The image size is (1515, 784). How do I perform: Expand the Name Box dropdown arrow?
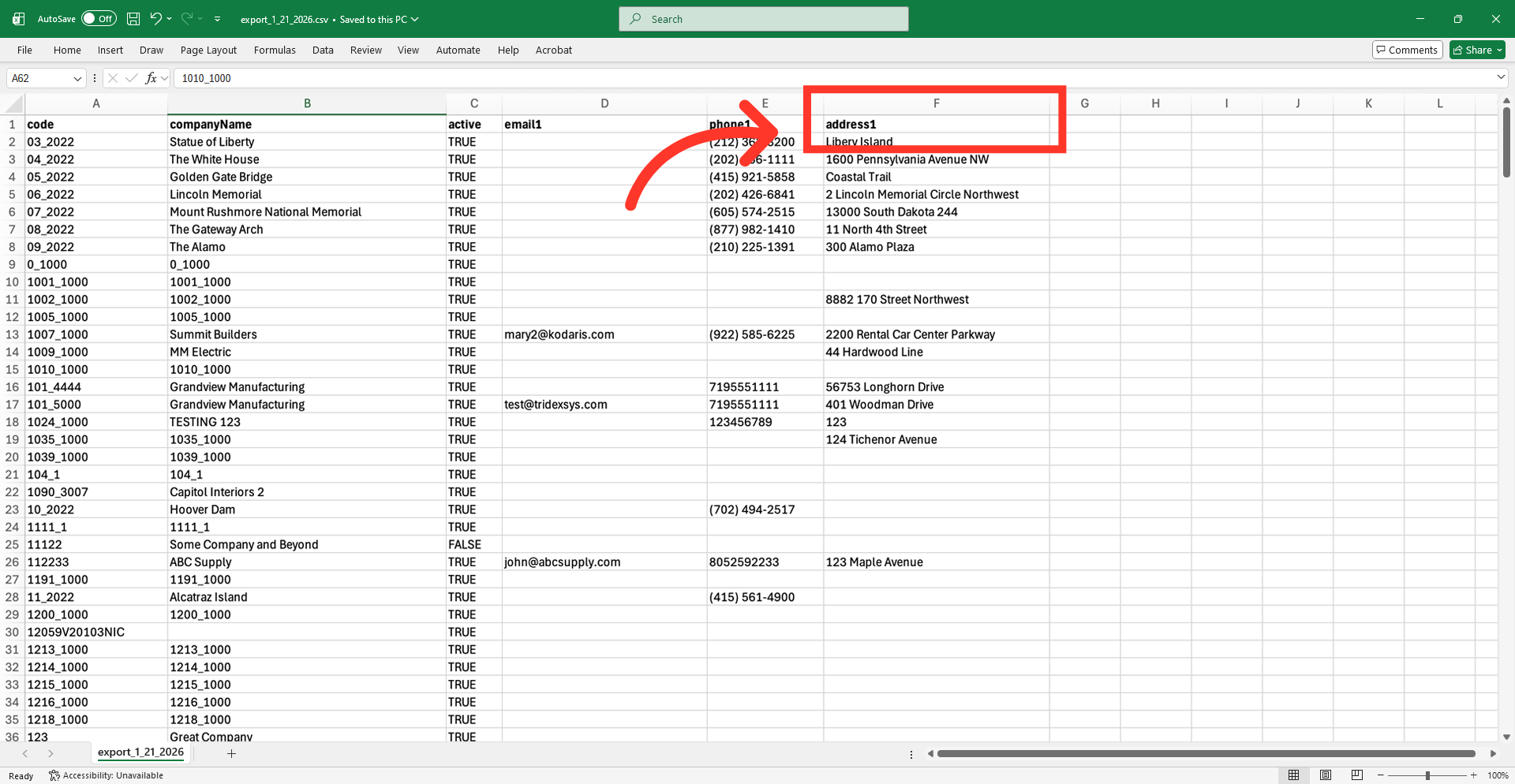[x=77, y=78]
